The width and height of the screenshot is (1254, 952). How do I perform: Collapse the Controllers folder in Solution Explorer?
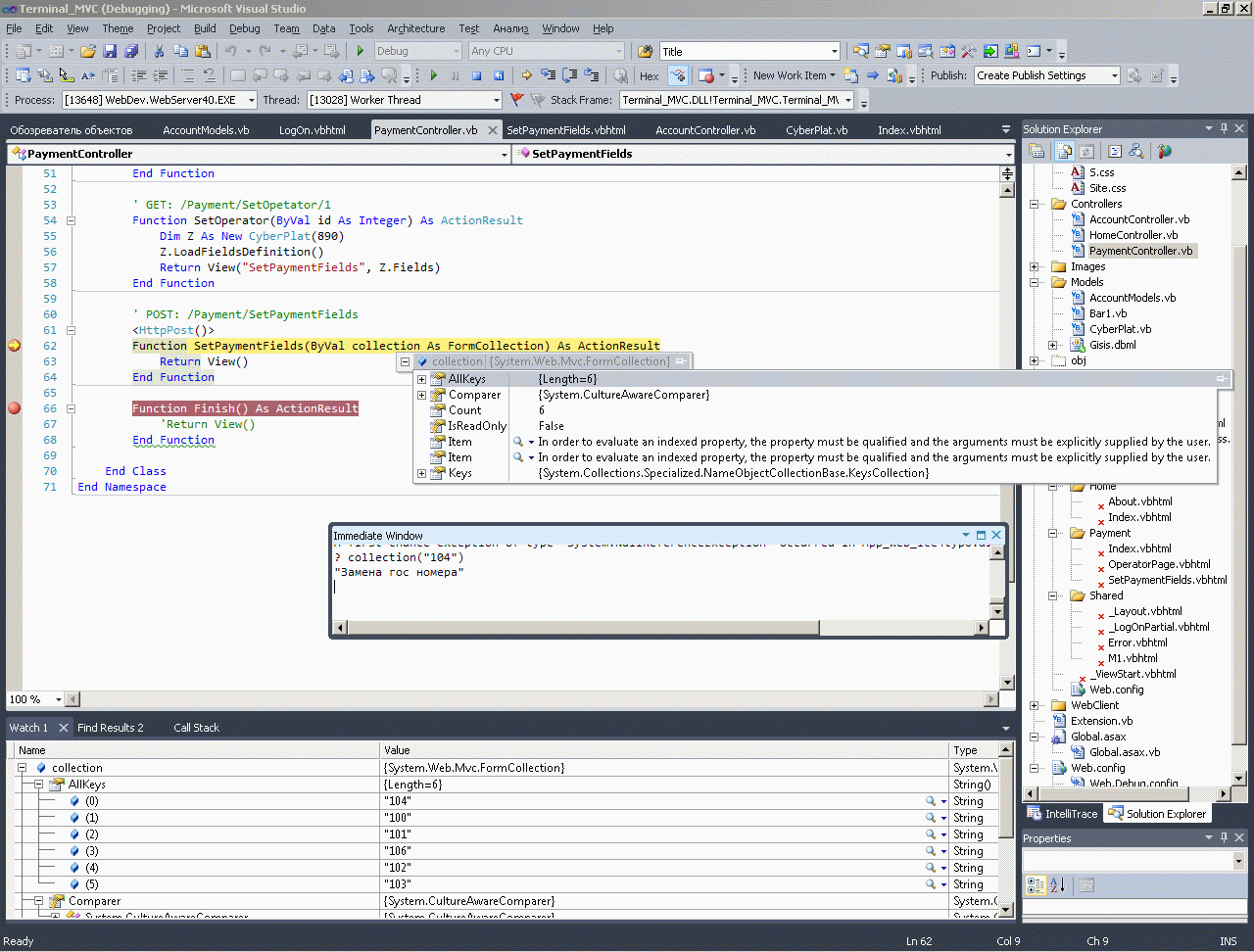pyautogui.click(x=1035, y=205)
